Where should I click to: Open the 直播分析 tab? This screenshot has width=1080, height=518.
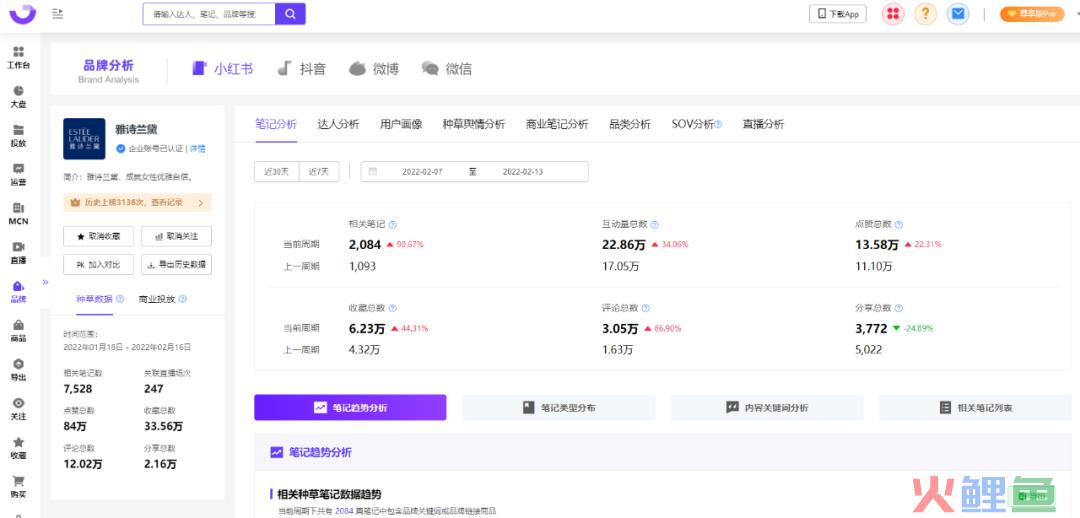763,125
